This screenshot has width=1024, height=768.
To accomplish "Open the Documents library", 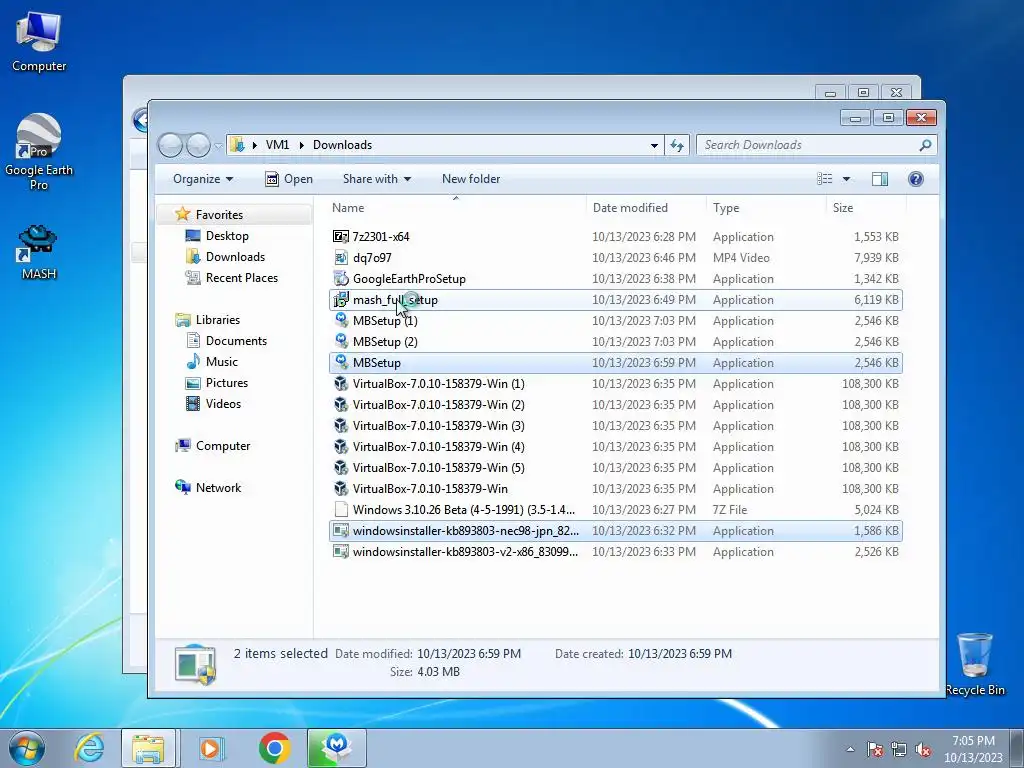I will [236, 340].
